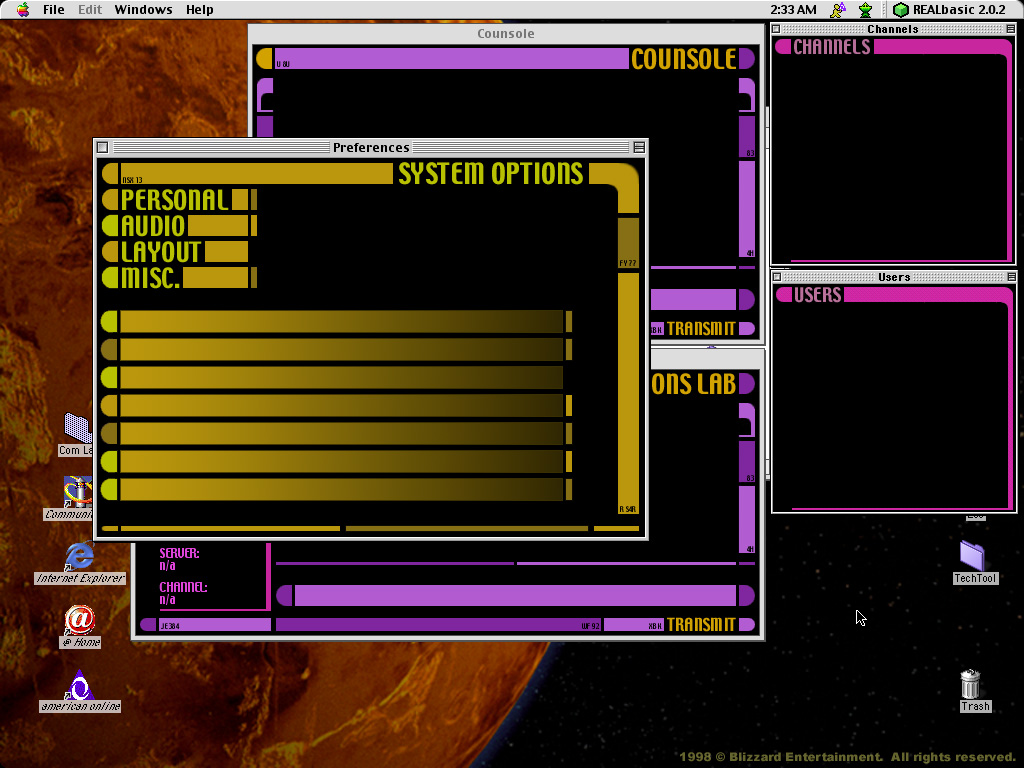
Task: Click the SYSTEM OPTIONS header in Preferences
Action: [x=490, y=174]
